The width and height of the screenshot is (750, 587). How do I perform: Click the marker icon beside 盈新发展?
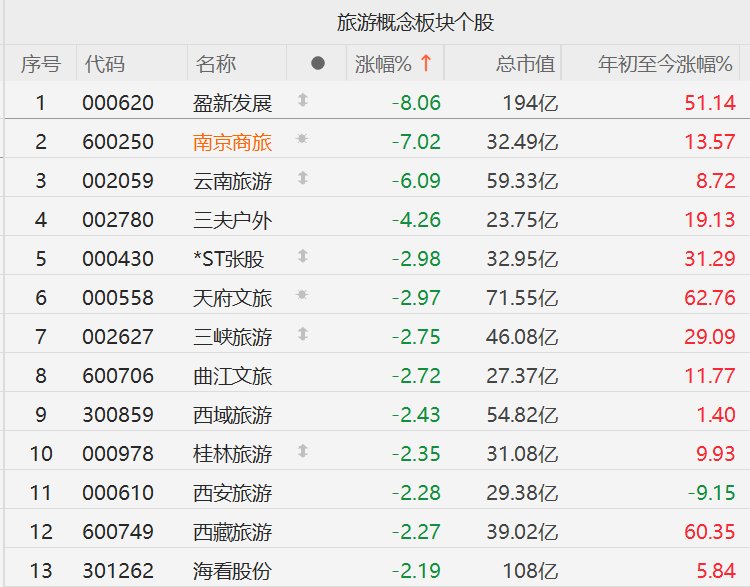(303, 102)
